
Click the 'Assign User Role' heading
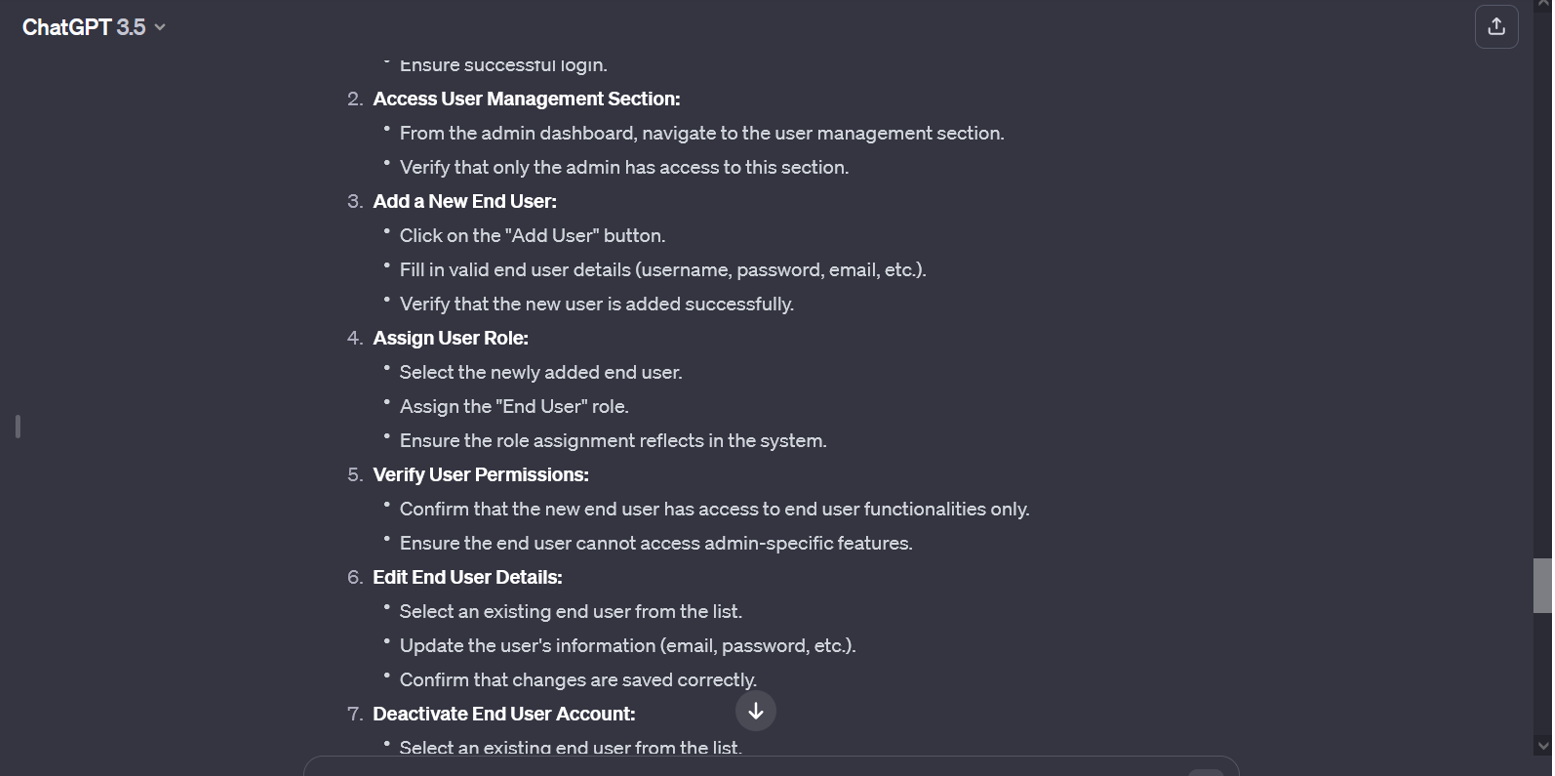click(x=450, y=338)
